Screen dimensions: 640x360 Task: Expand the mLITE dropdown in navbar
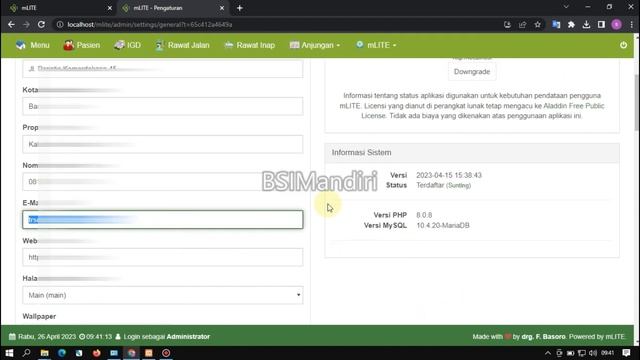[x=376, y=45]
